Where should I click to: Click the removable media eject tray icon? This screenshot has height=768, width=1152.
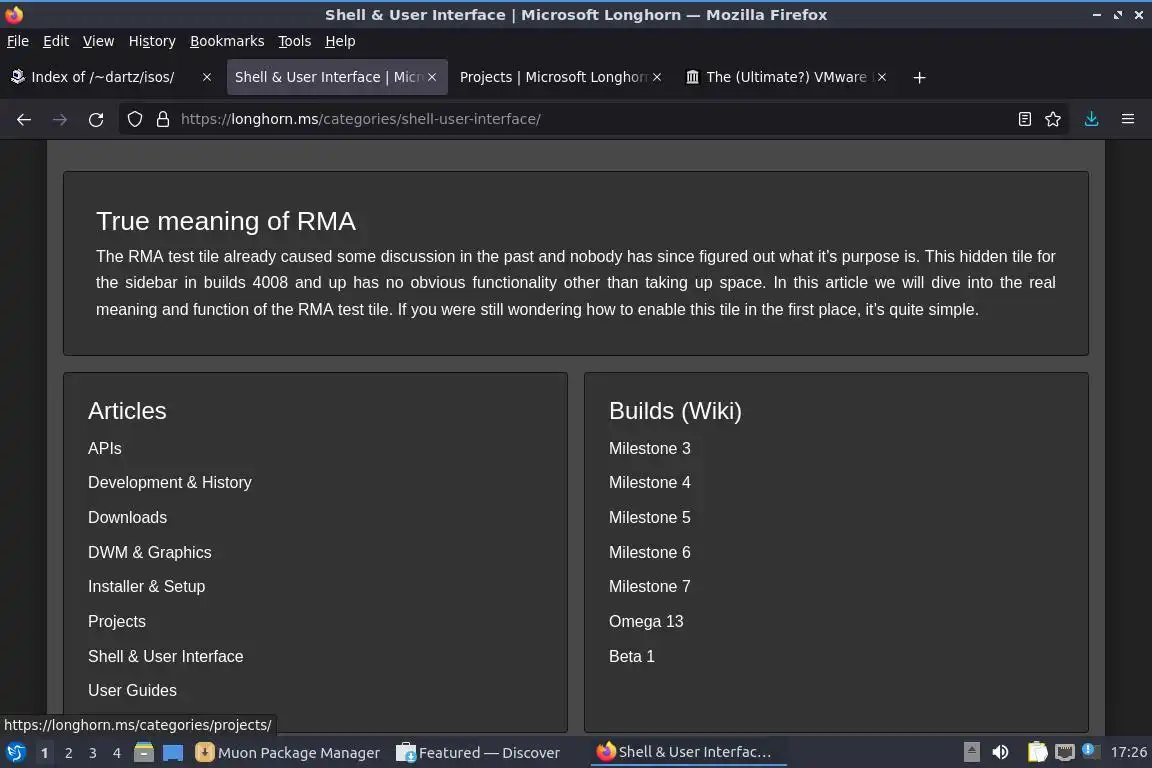971,753
